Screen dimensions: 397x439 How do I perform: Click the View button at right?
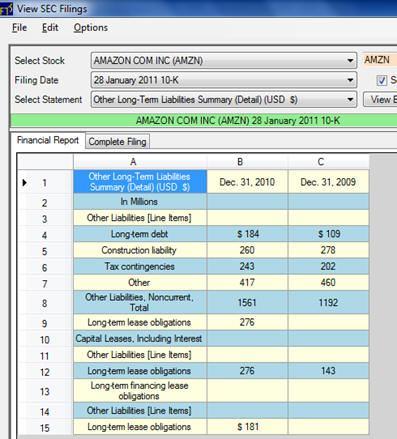coord(380,100)
